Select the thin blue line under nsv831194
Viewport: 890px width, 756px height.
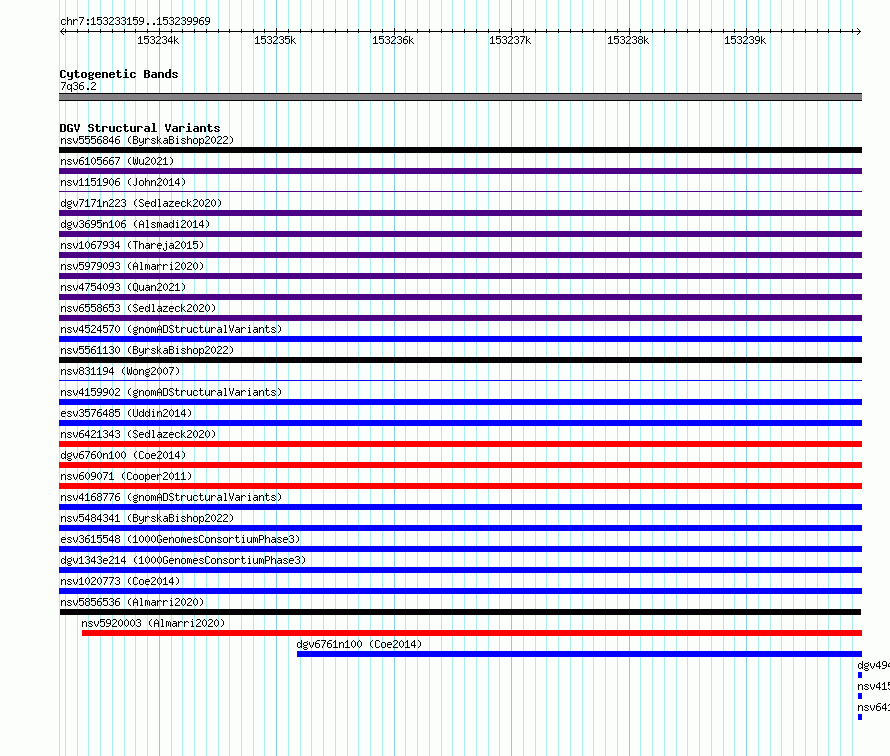click(x=460, y=381)
